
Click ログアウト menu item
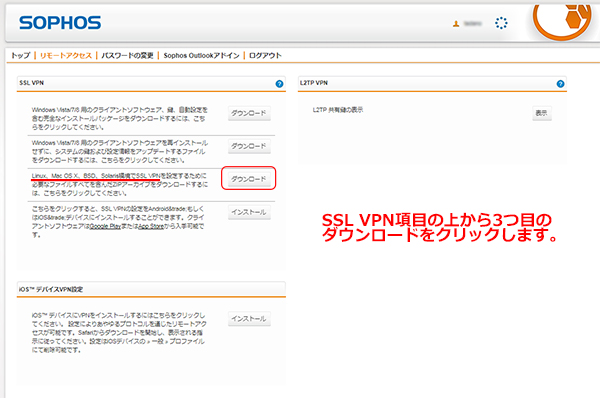[x=265, y=55]
